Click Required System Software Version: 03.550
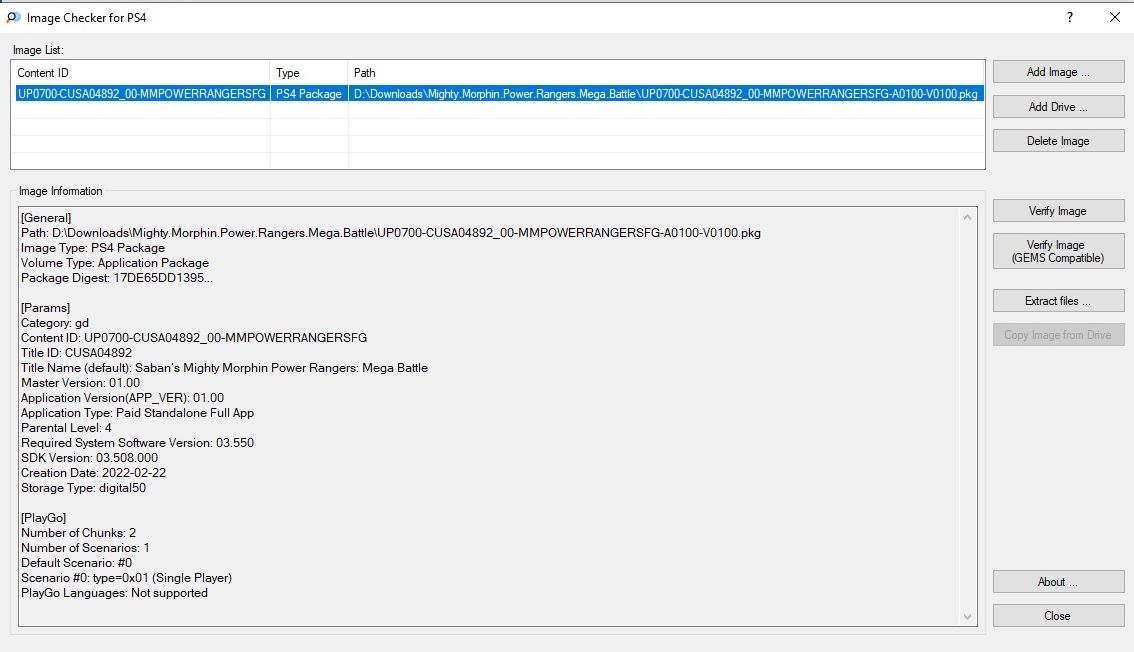Viewport: 1134px width, 652px height. [x=137, y=443]
